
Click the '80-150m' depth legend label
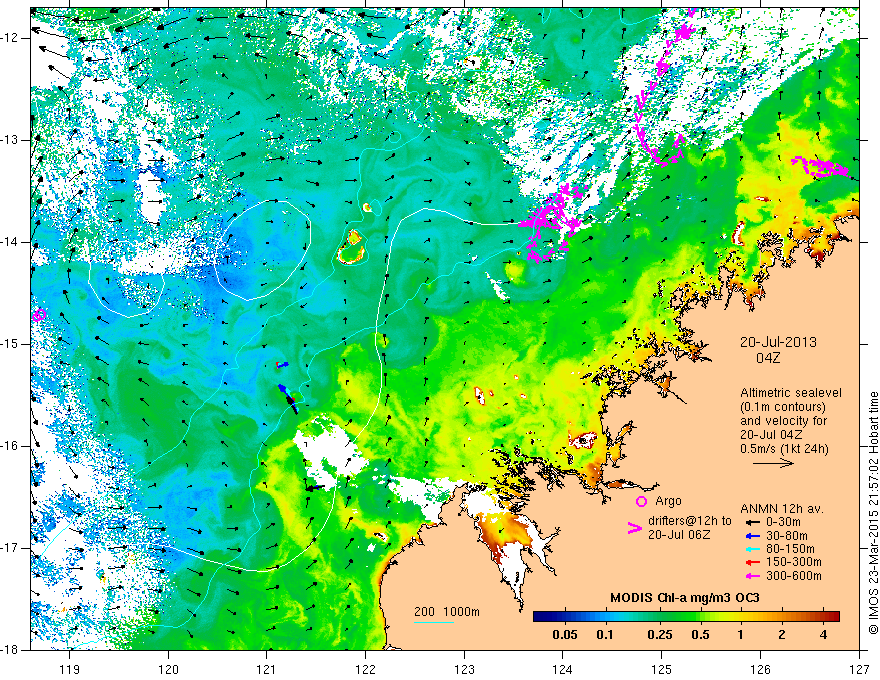(x=790, y=549)
